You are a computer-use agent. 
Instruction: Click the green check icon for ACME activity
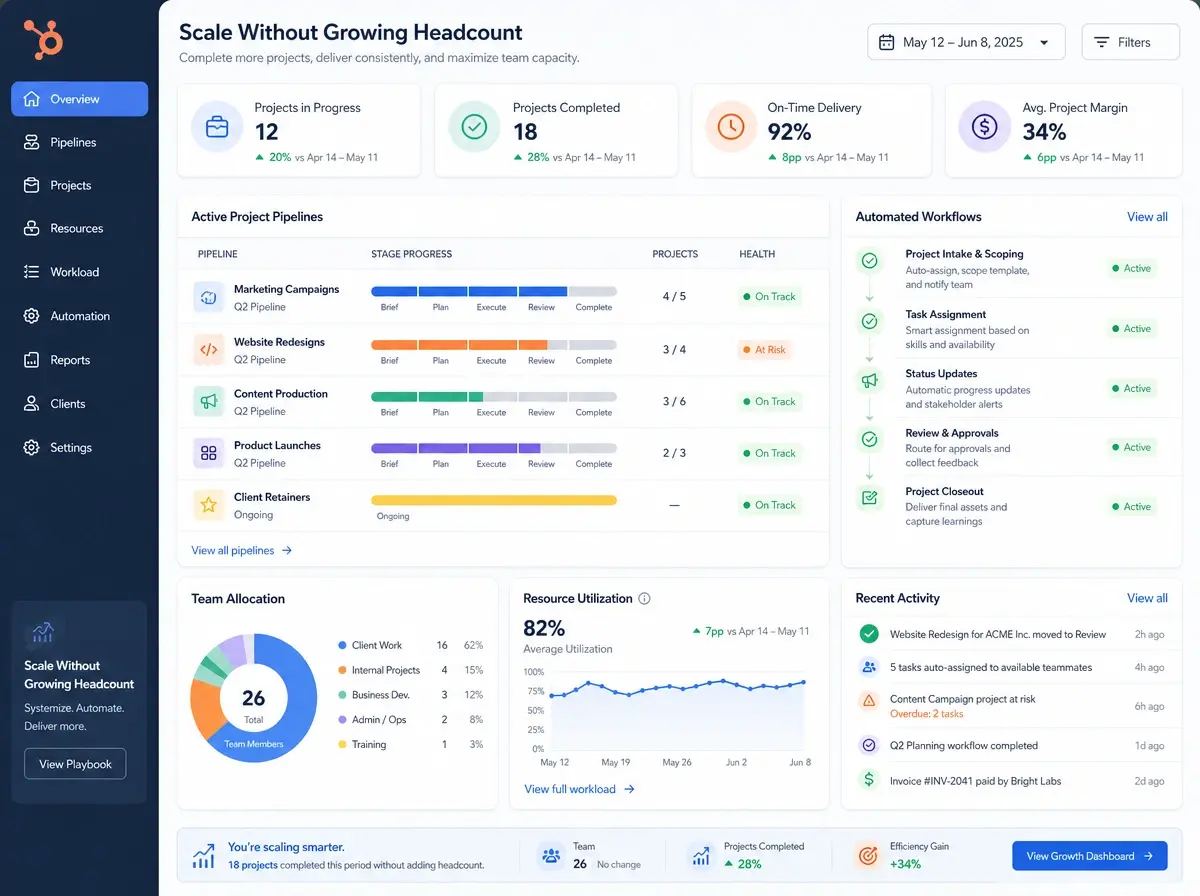coord(869,634)
